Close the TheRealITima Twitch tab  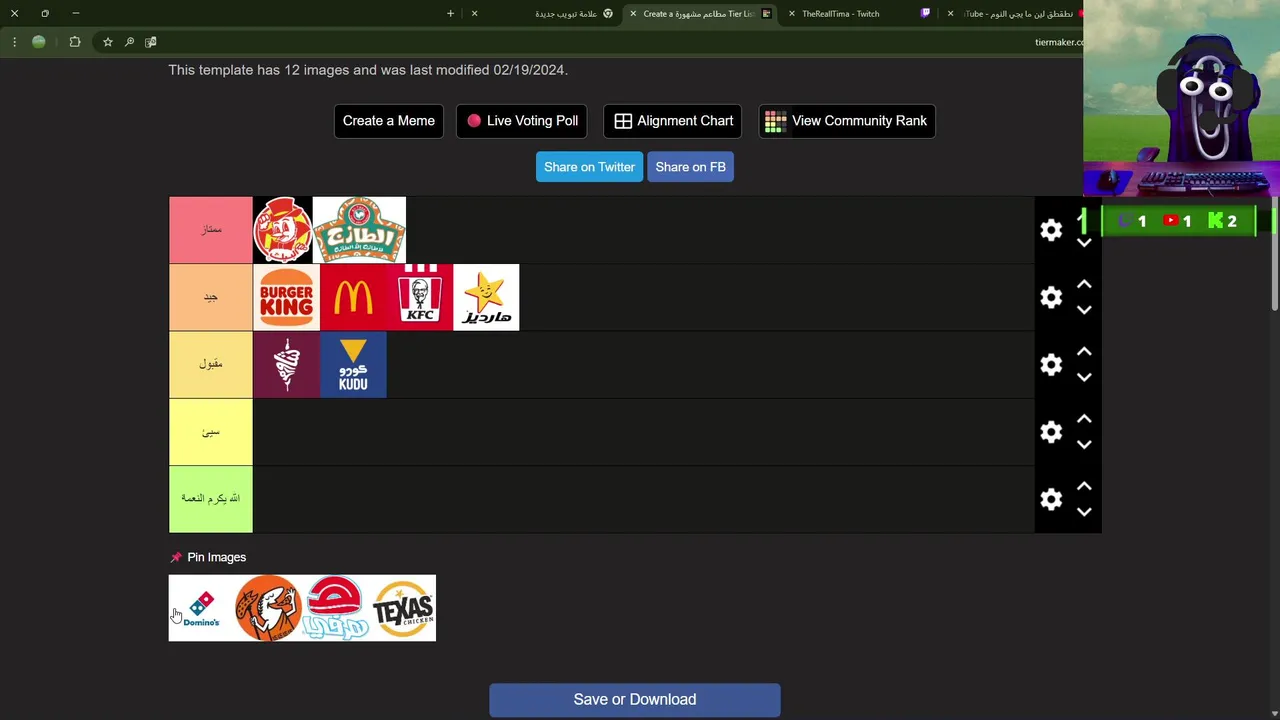click(x=792, y=14)
